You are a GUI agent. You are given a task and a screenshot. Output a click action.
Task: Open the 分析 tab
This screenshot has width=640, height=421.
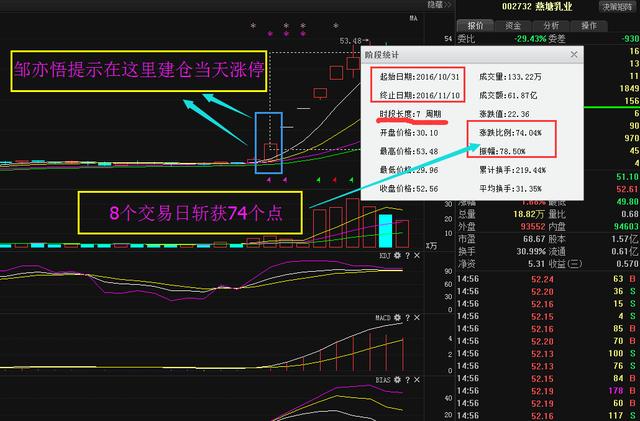(550, 25)
